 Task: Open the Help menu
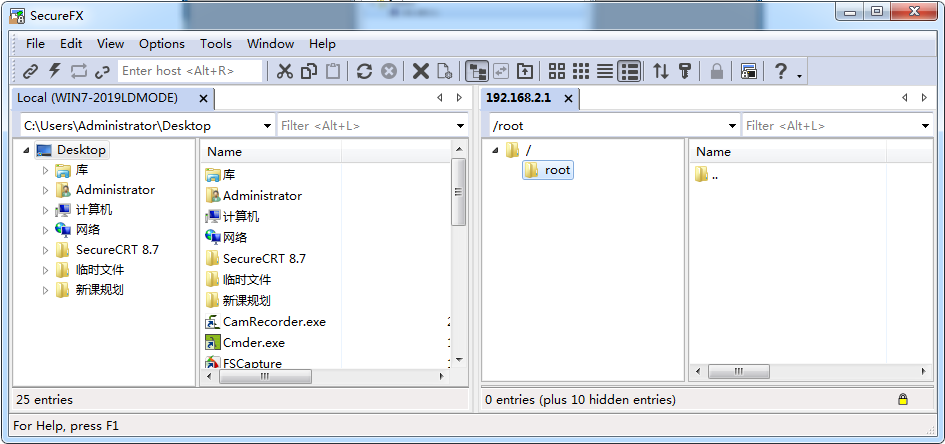(322, 44)
